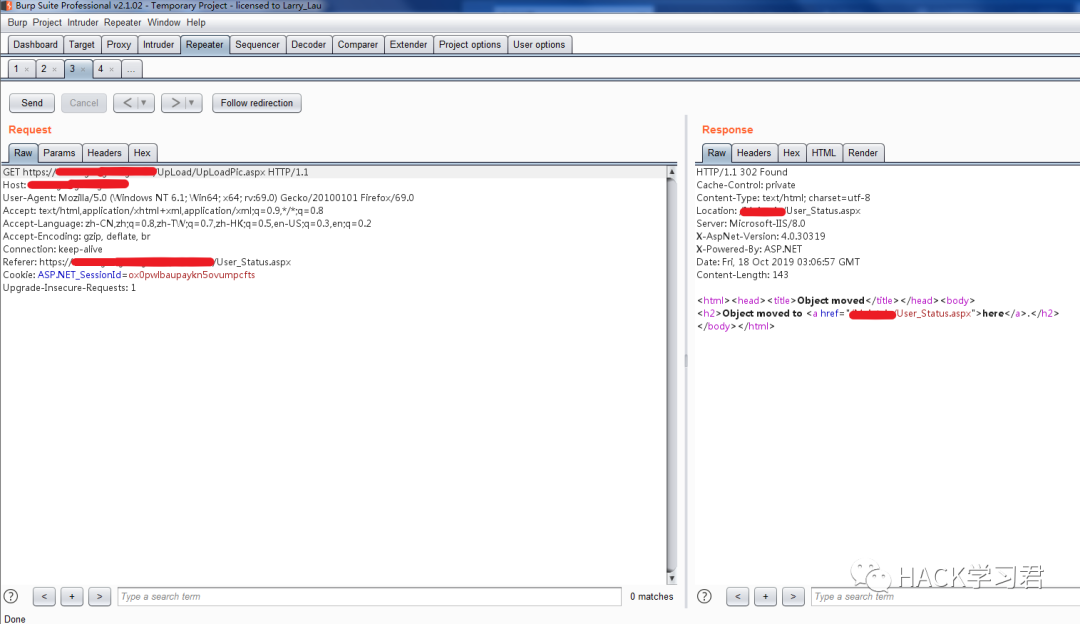Image resolution: width=1080 pixels, height=624 pixels.
Task: Select Repeater sub-tab 4
Action: click(x=101, y=69)
